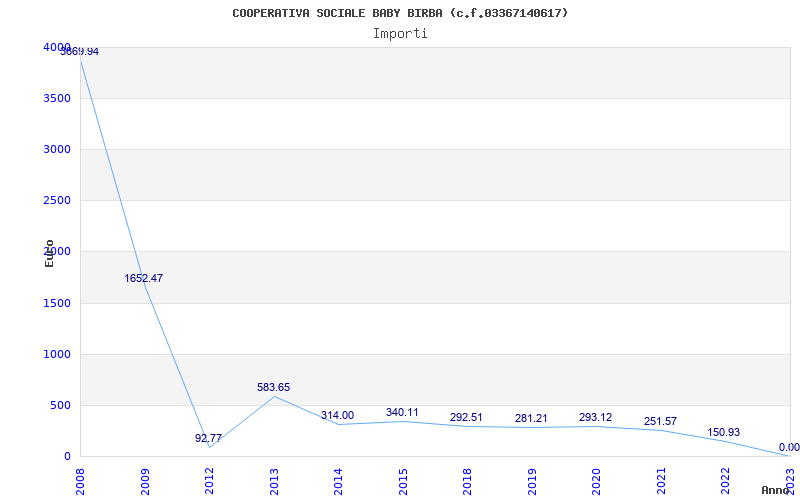The height and width of the screenshot is (500, 800).
Task: Click the 2013 year tick label
Action: pyautogui.click(x=274, y=480)
